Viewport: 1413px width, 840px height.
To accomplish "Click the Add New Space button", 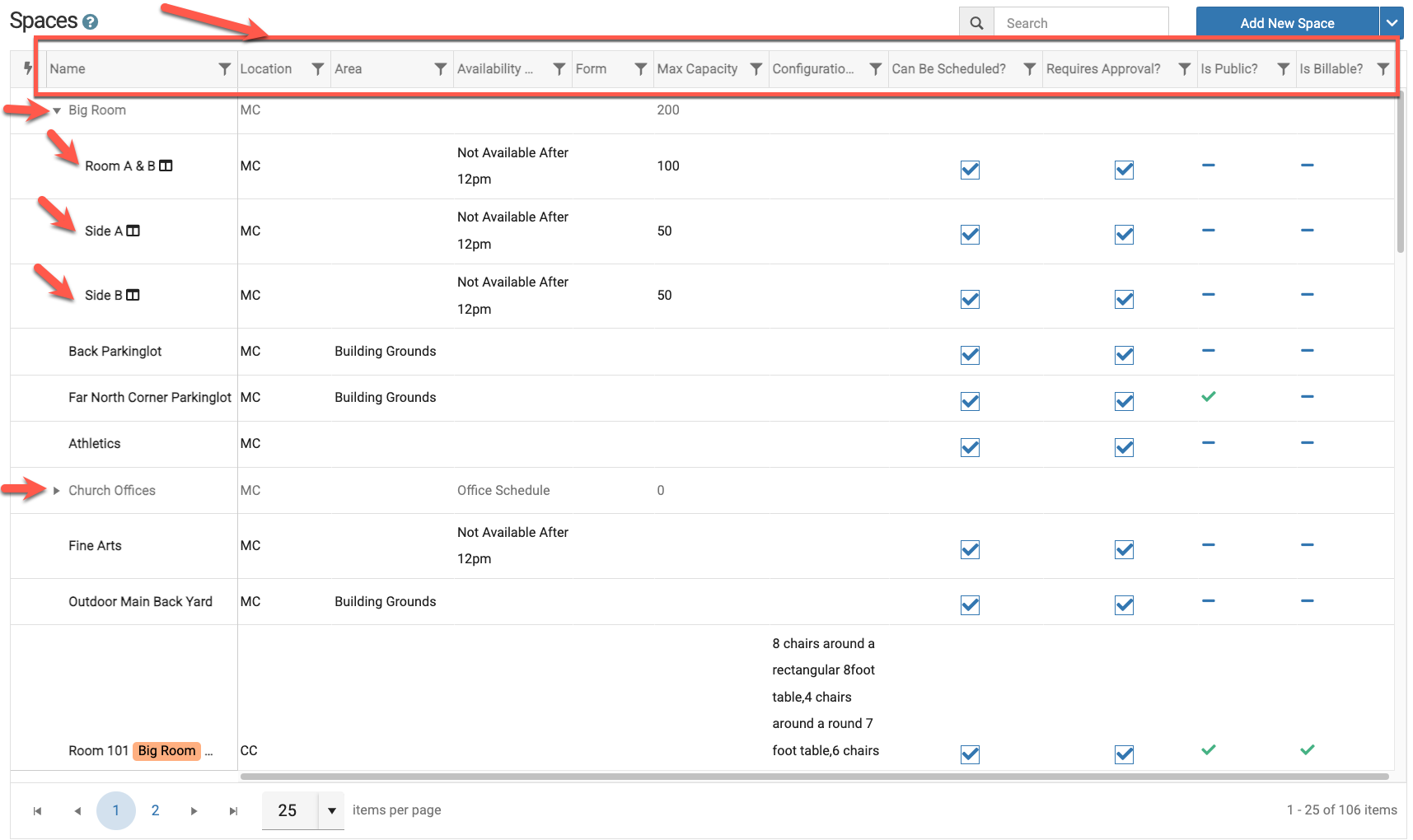I will tap(1288, 23).
